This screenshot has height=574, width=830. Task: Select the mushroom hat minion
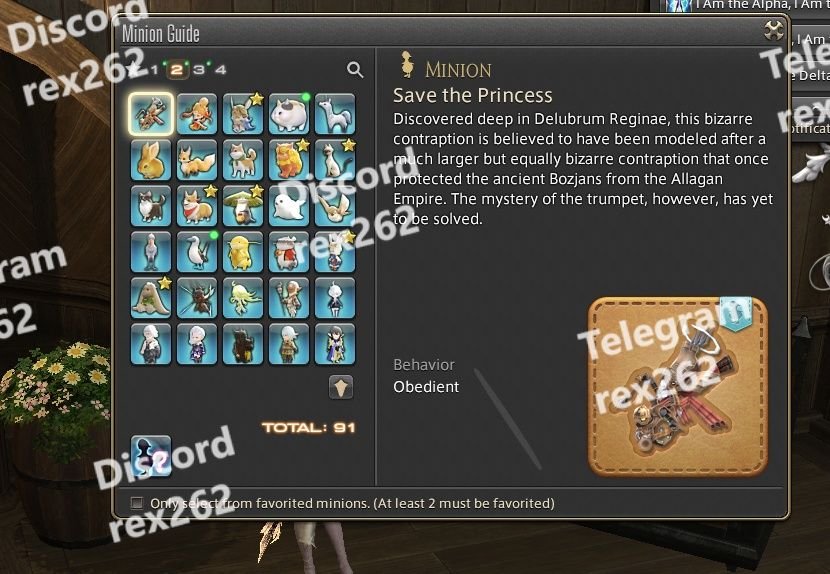243,206
